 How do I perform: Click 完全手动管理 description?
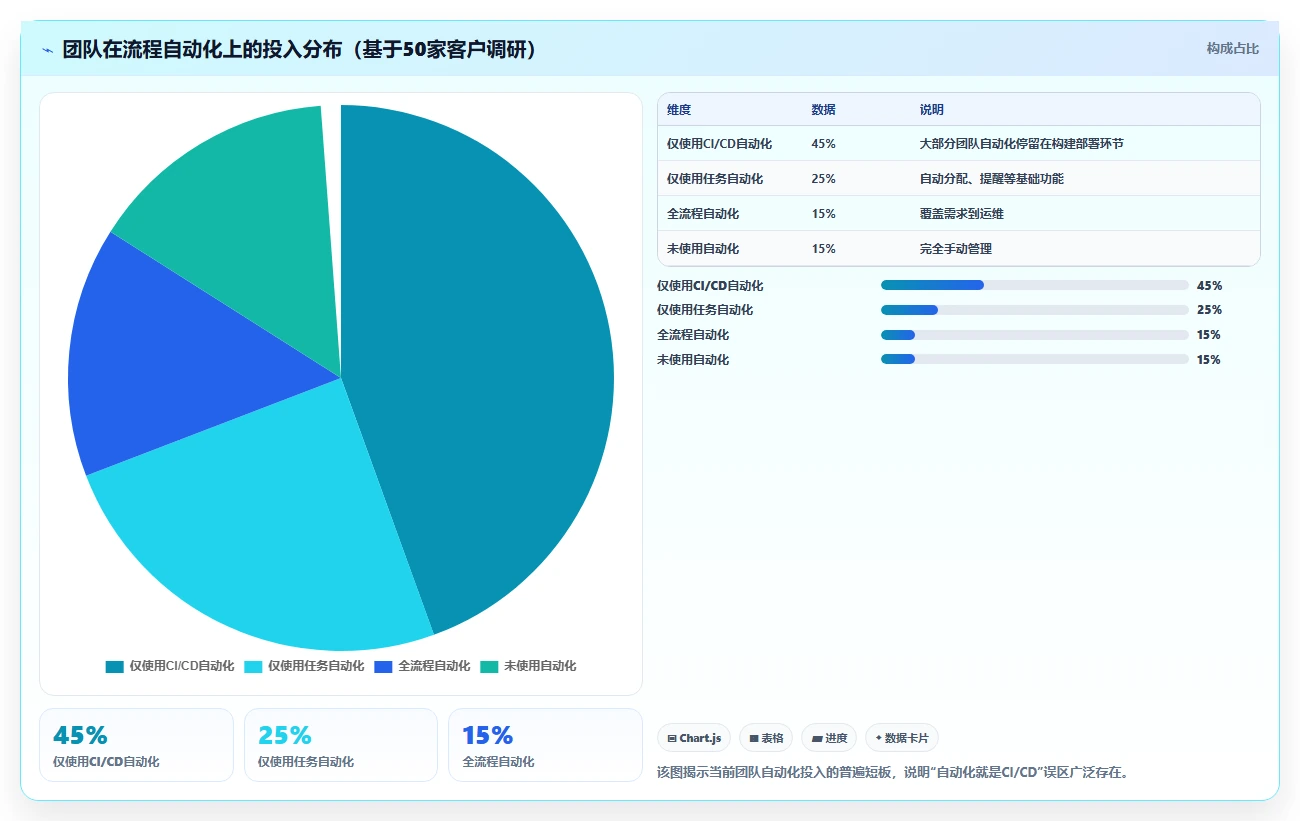tap(955, 249)
